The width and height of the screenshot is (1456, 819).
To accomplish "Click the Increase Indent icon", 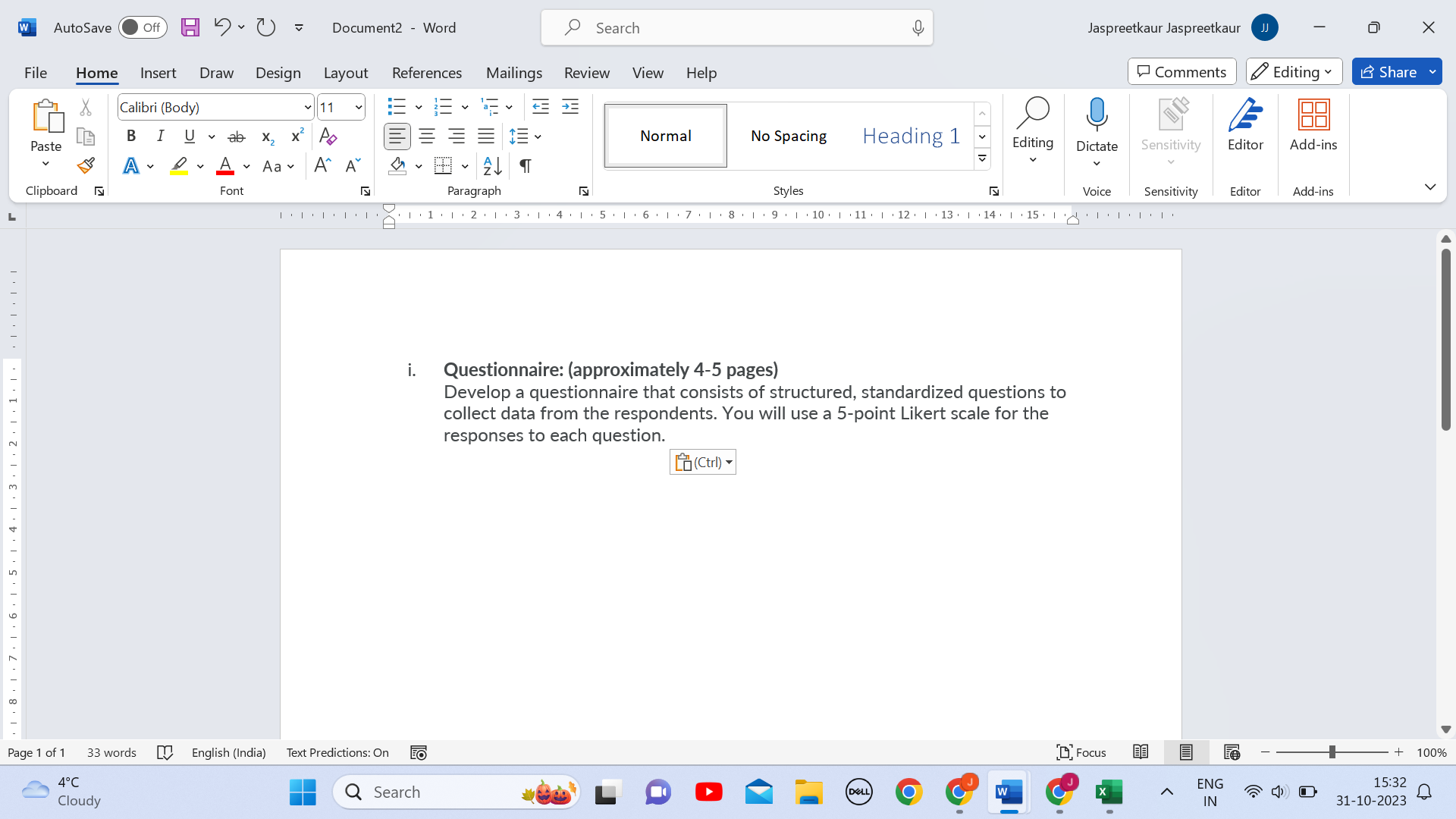I will [570, 107].
